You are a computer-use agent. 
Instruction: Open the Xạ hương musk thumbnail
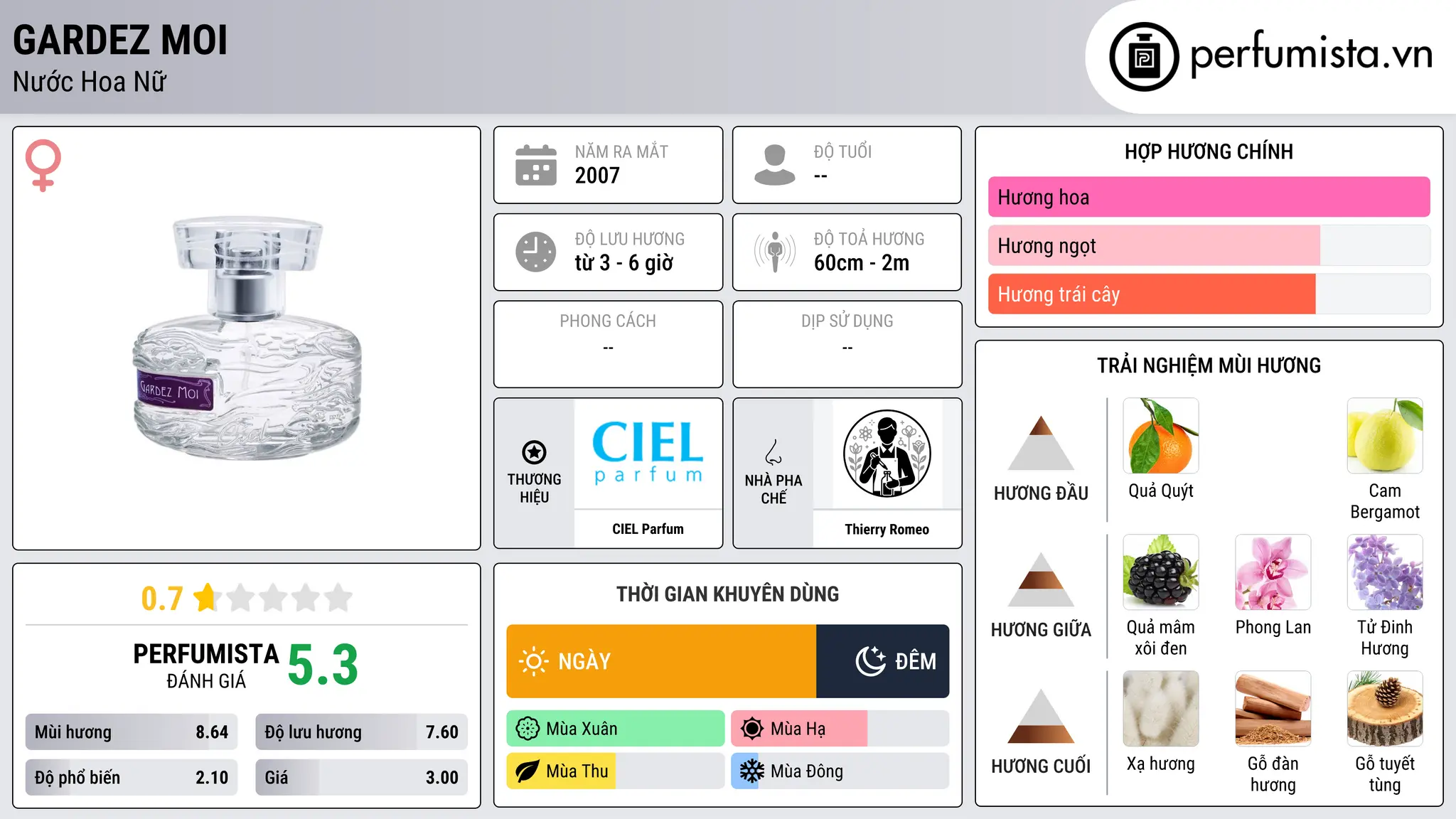tap(1161, 709)
